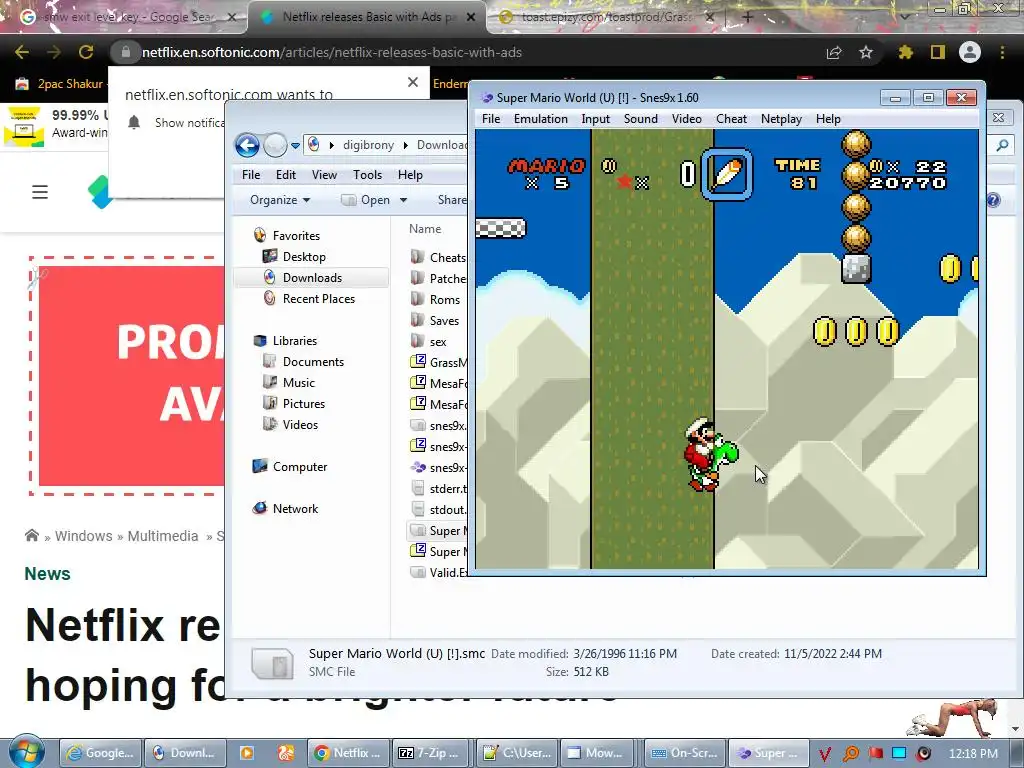Click the Explorer Forward arrow button

[275, 145]
